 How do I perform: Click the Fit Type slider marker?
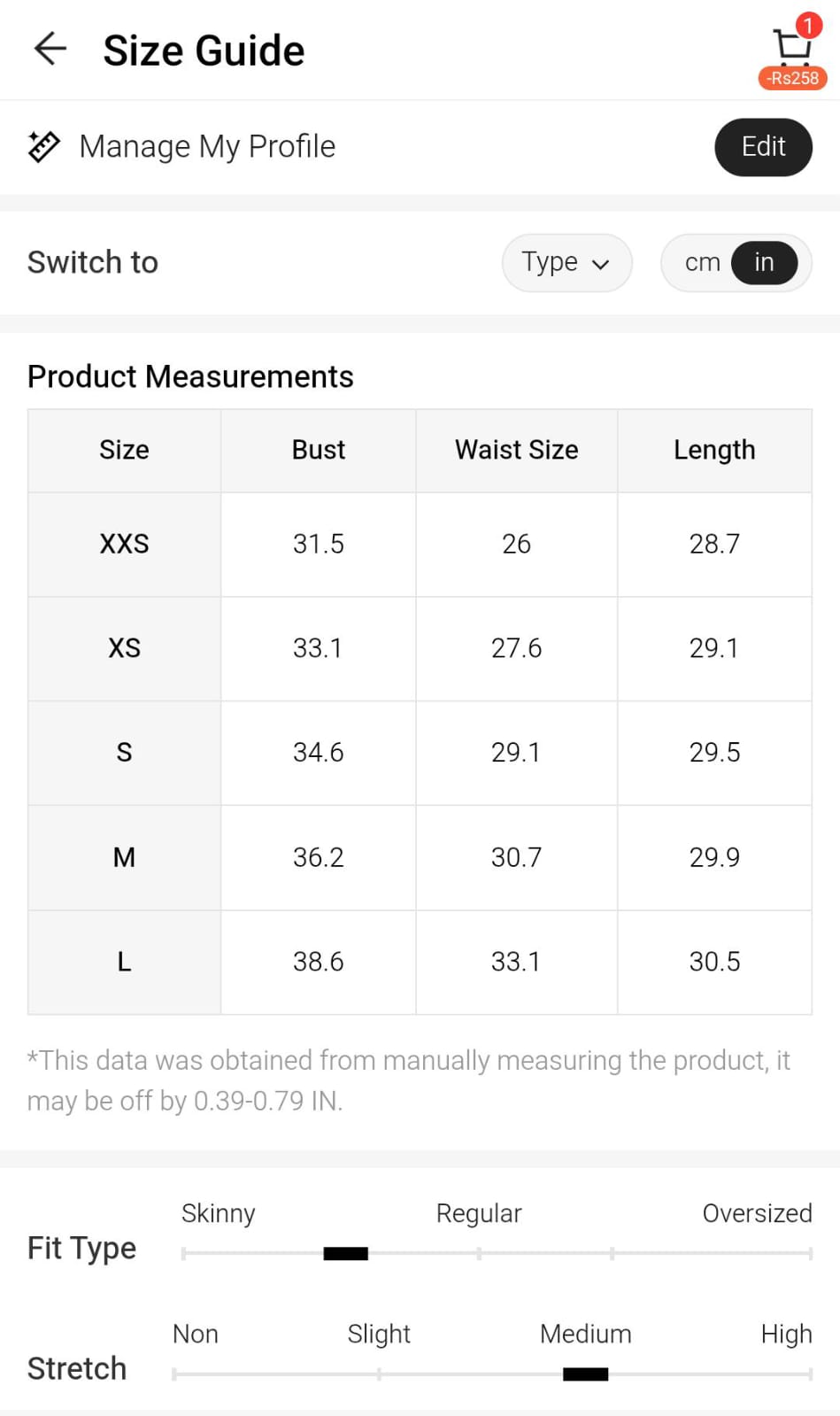345,1253
